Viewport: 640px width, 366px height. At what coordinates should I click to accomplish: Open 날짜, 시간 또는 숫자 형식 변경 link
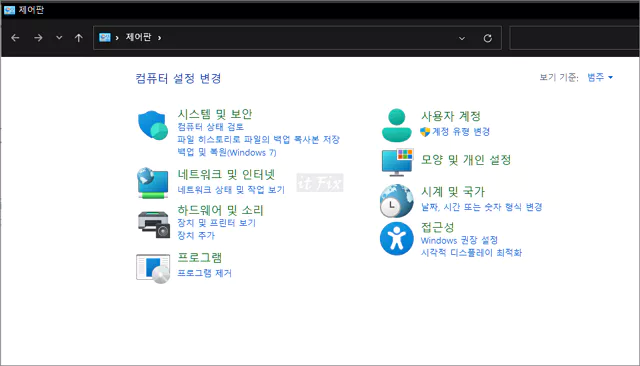coord(482,207)
